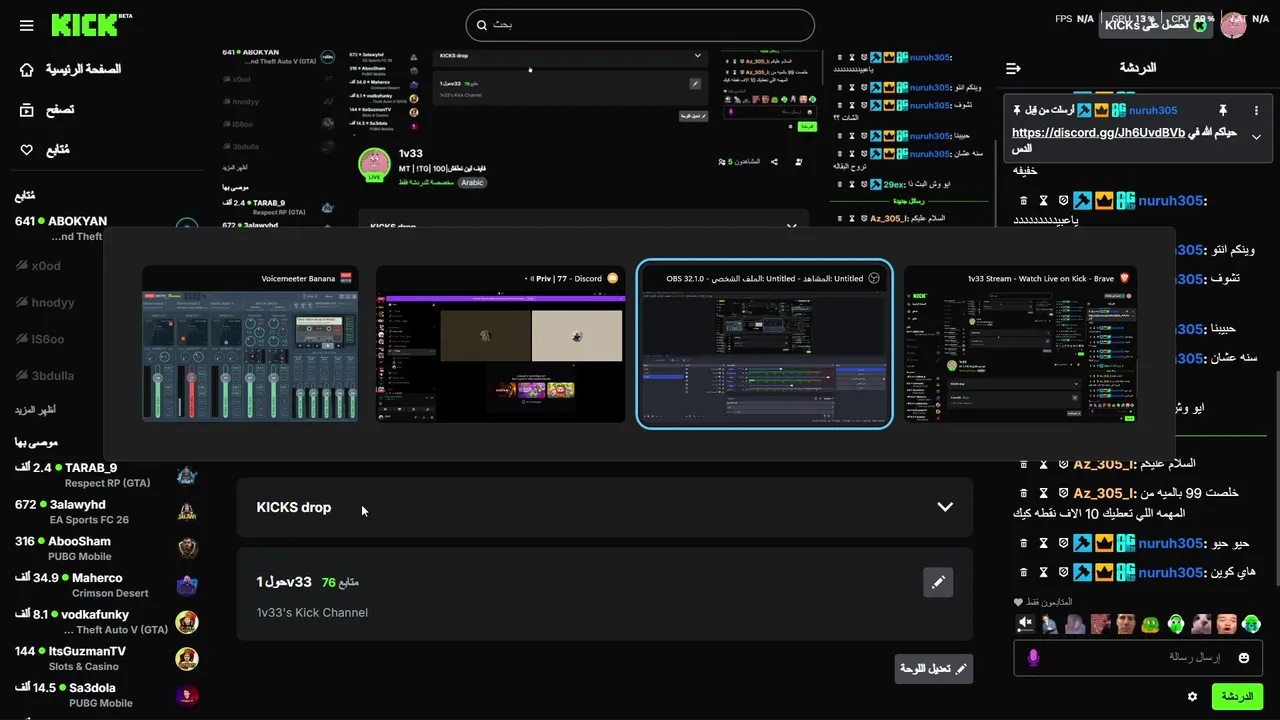The height and width of the screenshot is (720, 1280).
Task: Open the chat settings gear
Action: tap(1192, 697)
